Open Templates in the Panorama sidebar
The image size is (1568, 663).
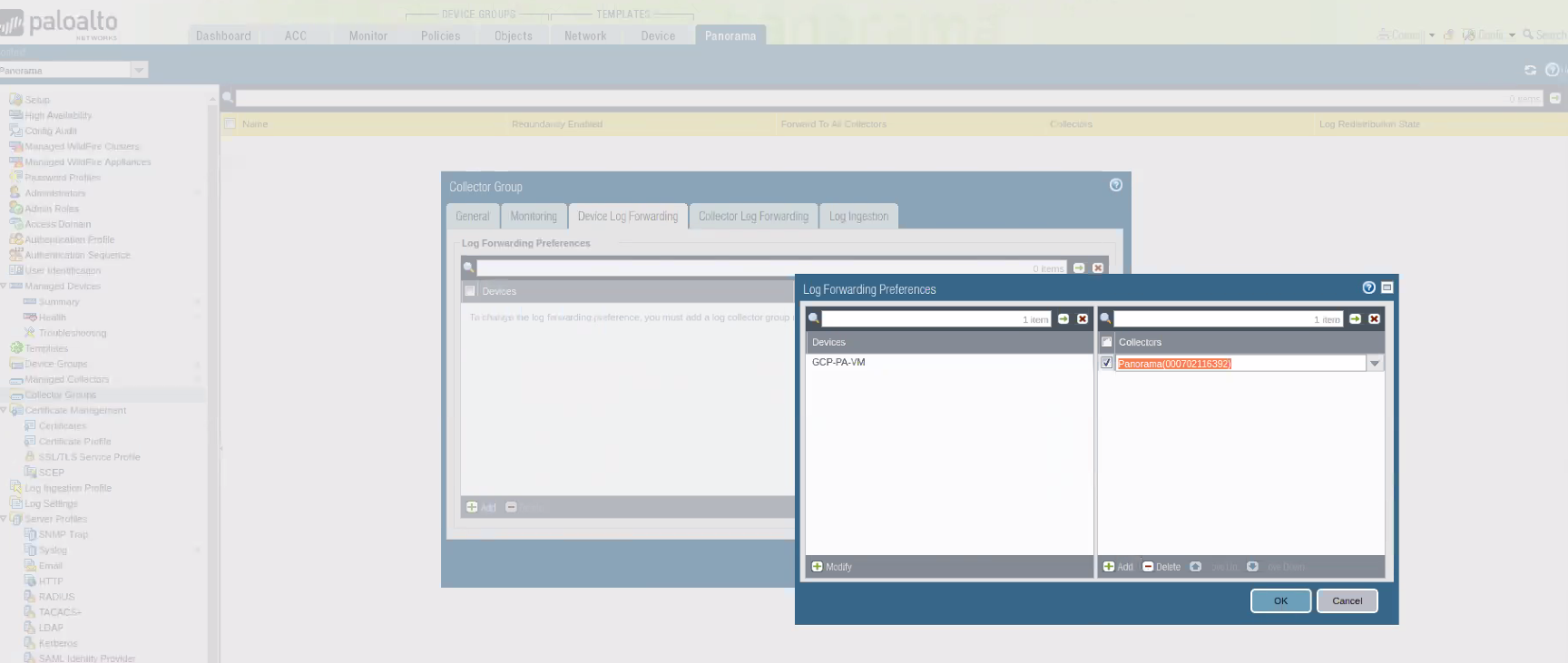tap(46, 348)
